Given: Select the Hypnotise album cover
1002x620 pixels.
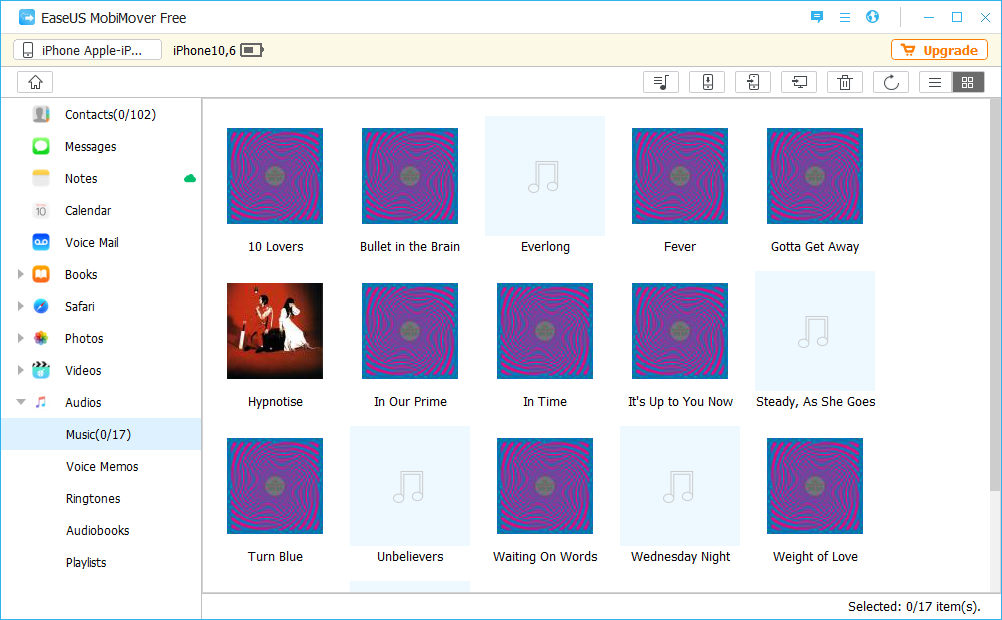Looking at the screenshot, I should click(275, 331).
